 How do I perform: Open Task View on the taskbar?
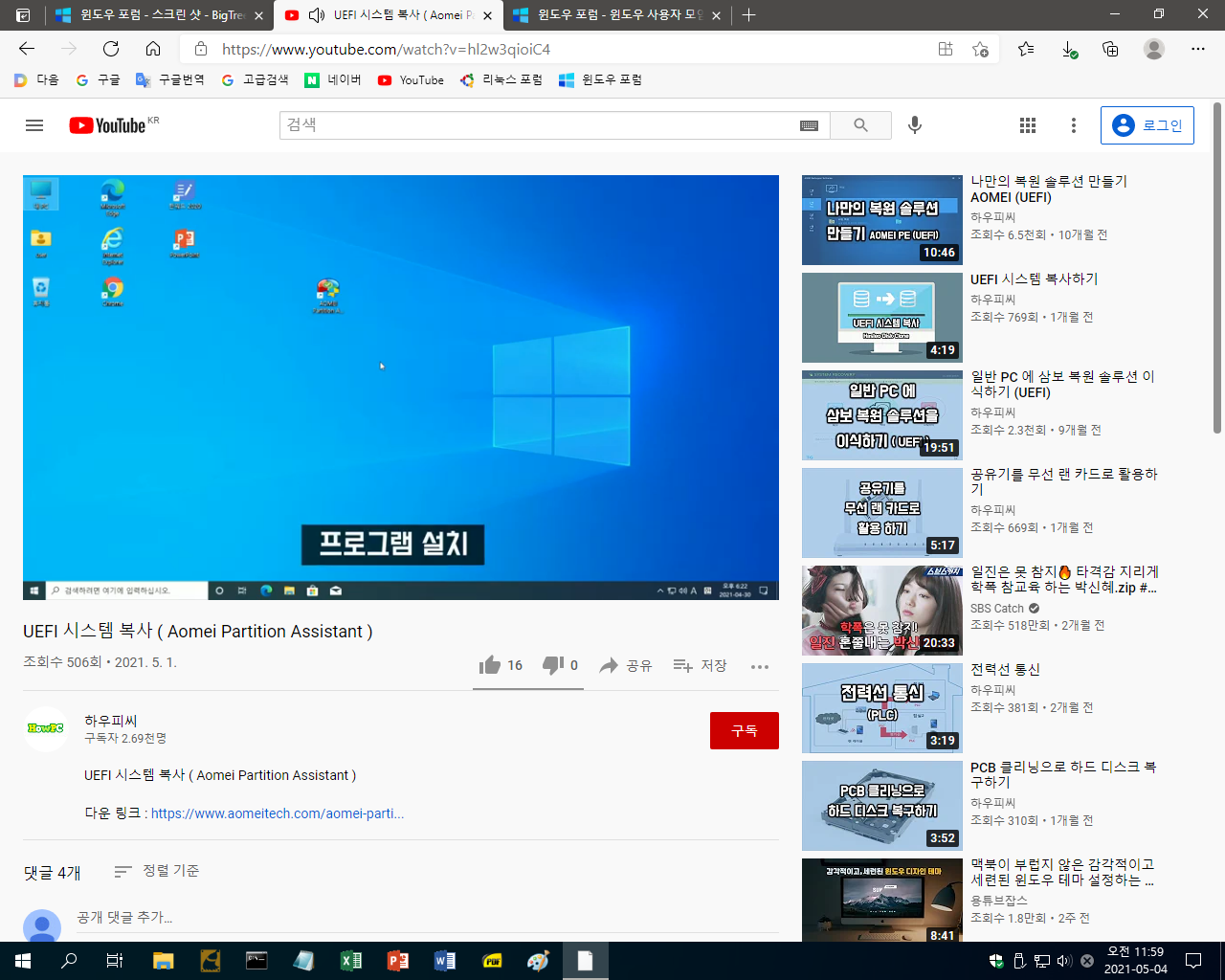(x=115, y=961)
